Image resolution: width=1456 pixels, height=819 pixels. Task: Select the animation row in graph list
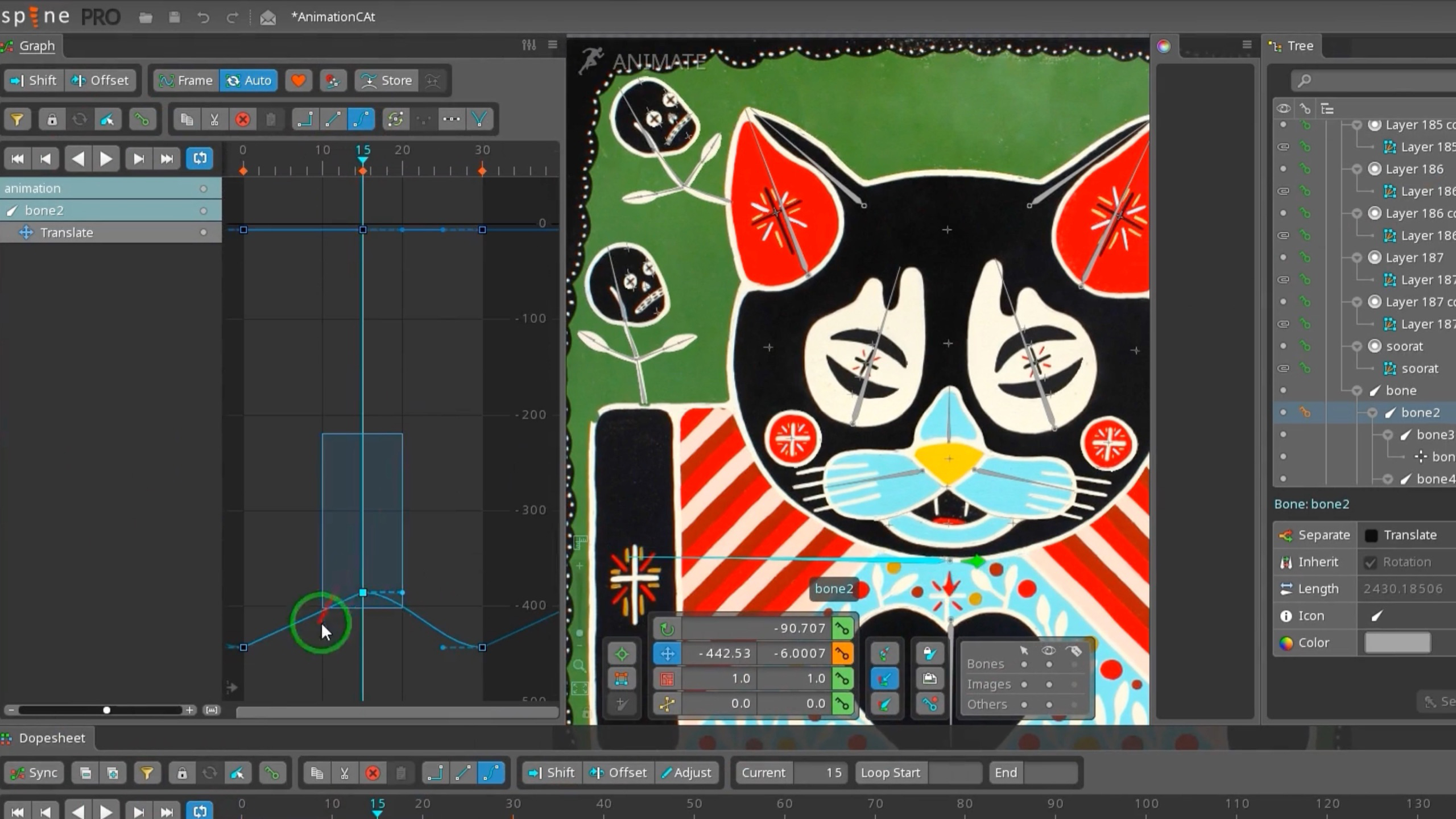(111, 188)
